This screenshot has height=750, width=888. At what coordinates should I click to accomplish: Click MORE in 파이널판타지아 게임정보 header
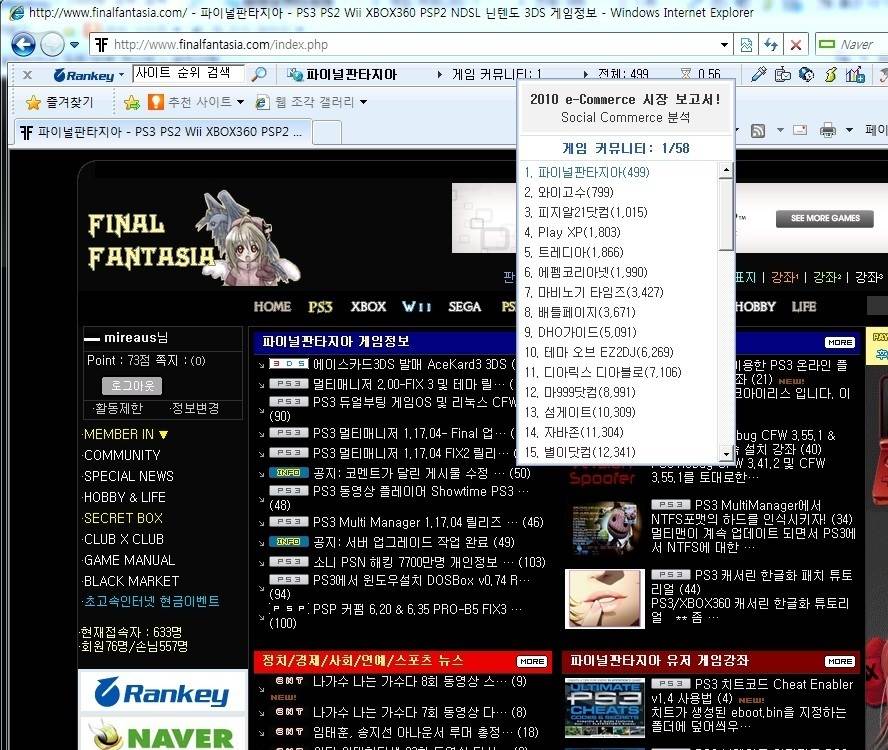tap(839, 342)
